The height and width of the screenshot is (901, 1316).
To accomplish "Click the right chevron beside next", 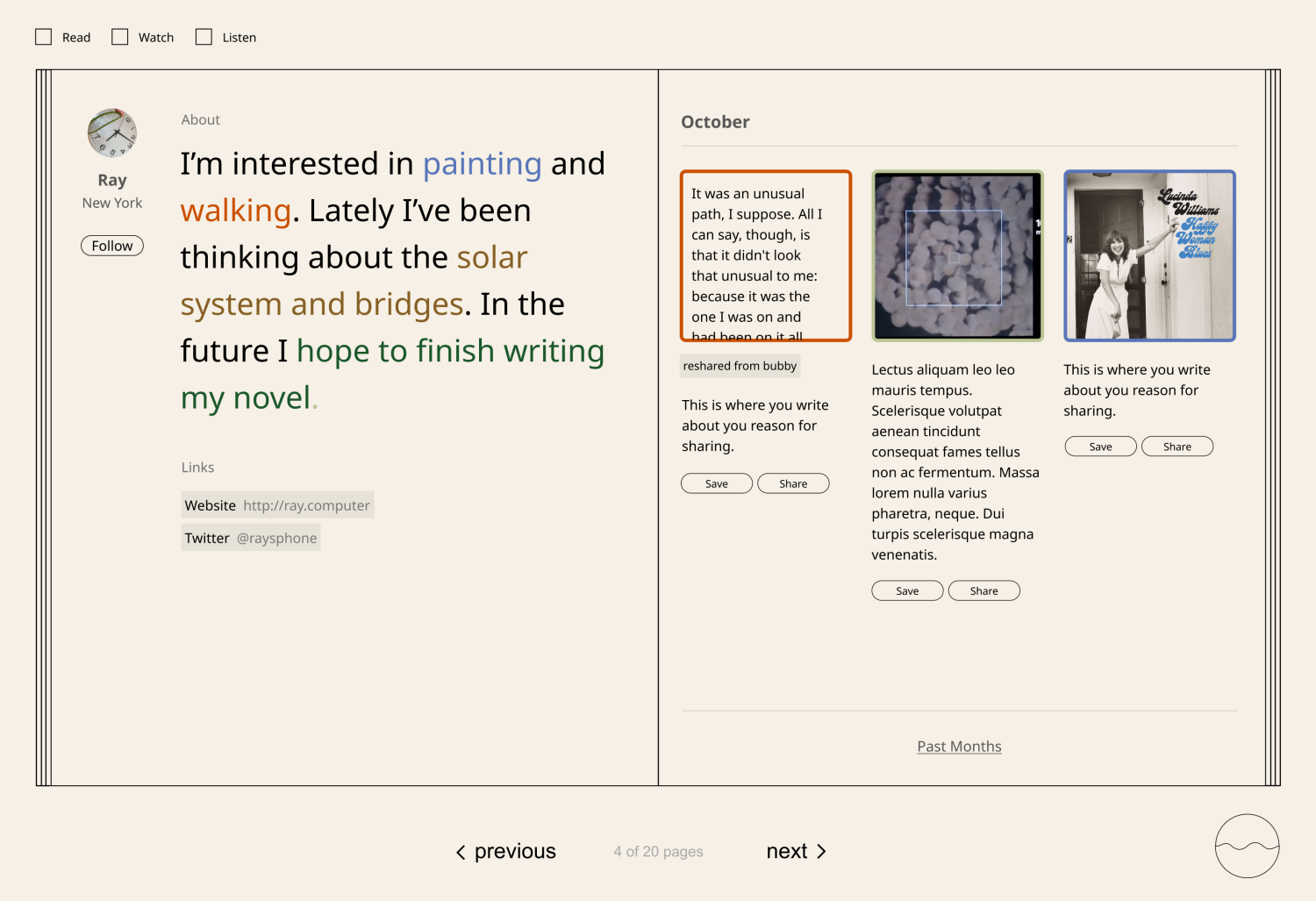I will pyautogui.click(x=821, y=851).
